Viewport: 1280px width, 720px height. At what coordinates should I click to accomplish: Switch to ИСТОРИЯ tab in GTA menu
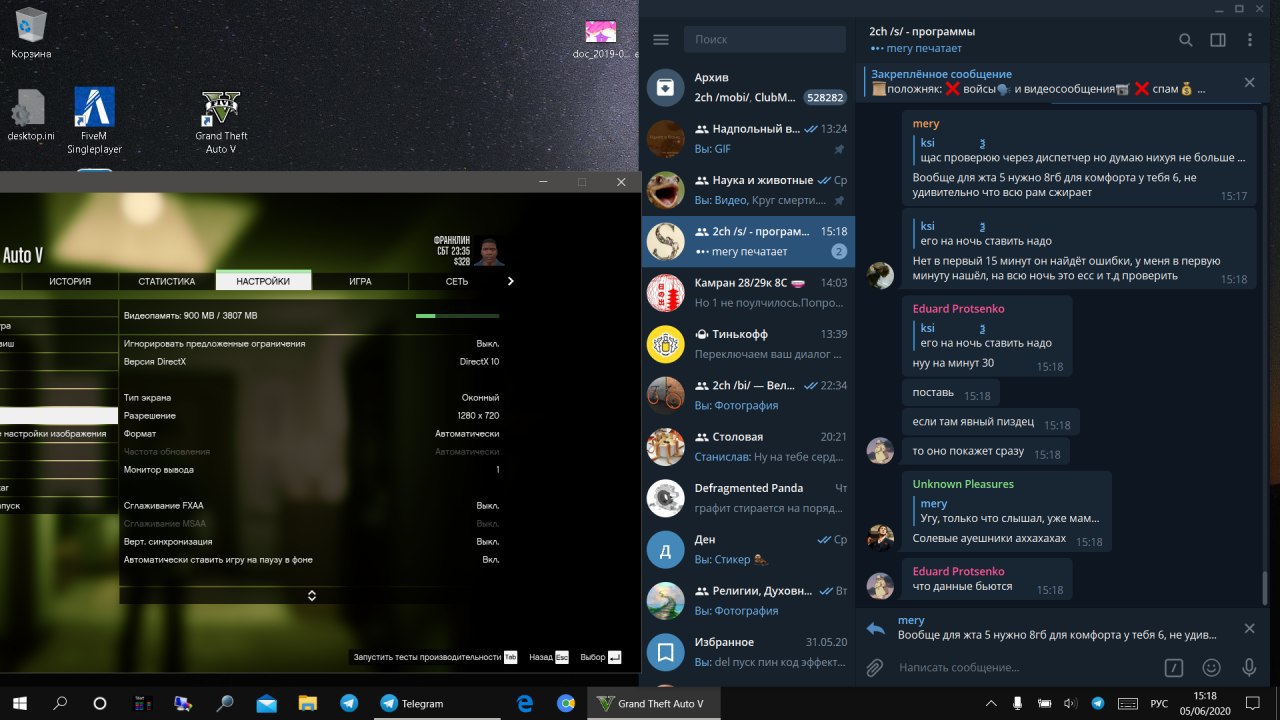click(70, 281)
